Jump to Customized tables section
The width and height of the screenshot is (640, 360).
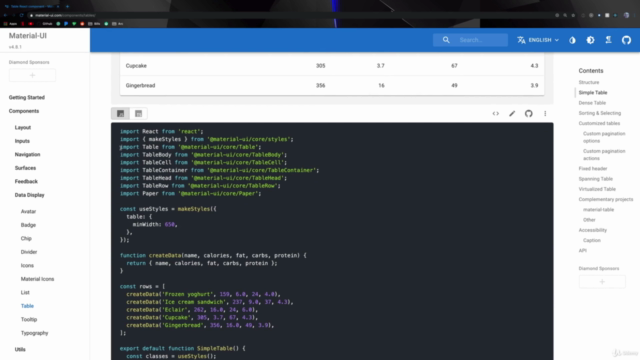[x=599, y=123]
